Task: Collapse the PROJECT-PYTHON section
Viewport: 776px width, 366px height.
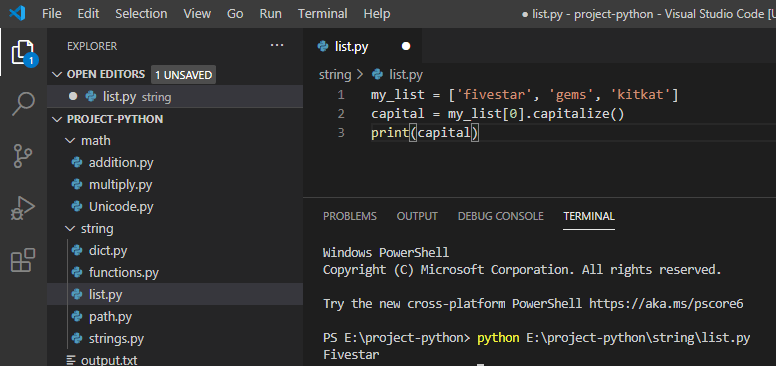Action: pyautogui.click(x=58, y=119)
